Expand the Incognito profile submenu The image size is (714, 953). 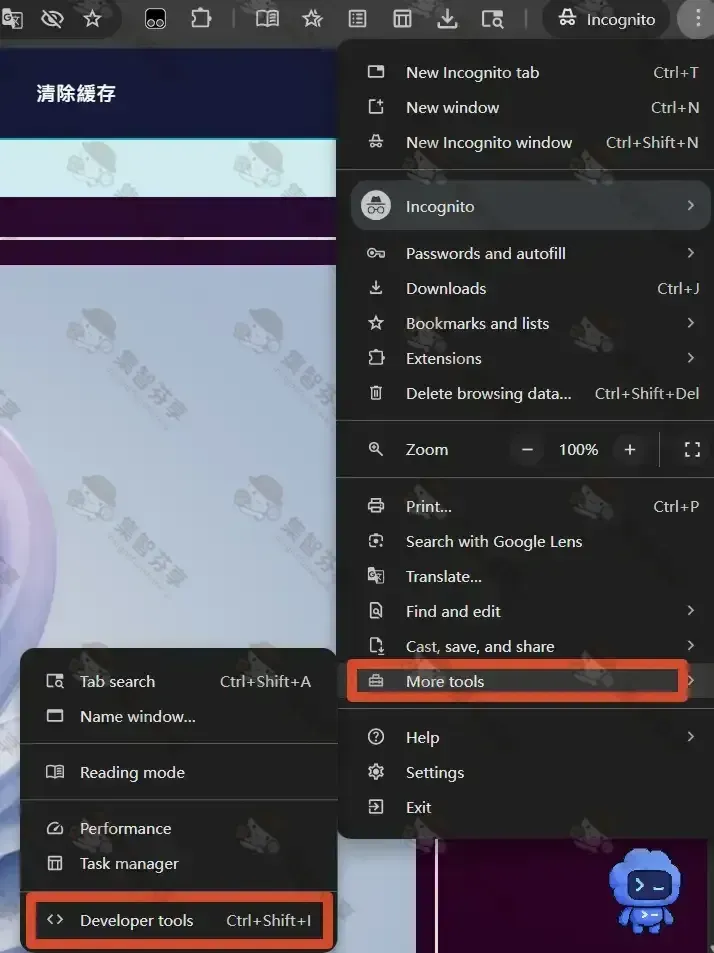pyautogui.click(x=530, y=206)
